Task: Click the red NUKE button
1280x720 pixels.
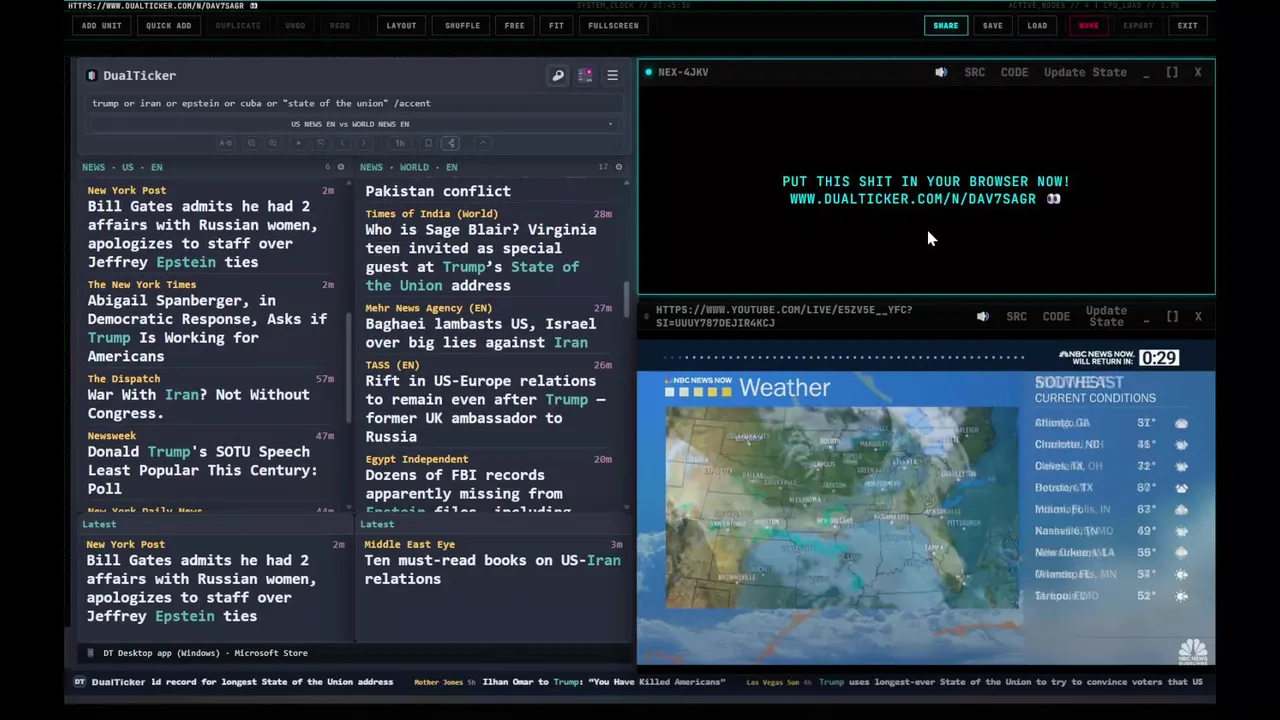Action: pos(1088,26)
